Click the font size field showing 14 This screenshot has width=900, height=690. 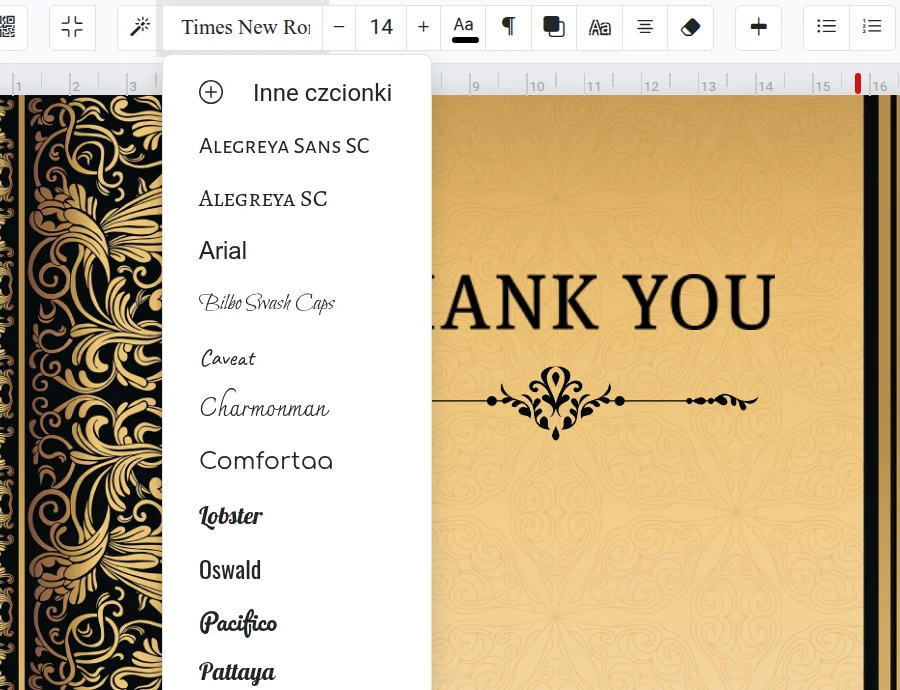click(x=381, y=27)
